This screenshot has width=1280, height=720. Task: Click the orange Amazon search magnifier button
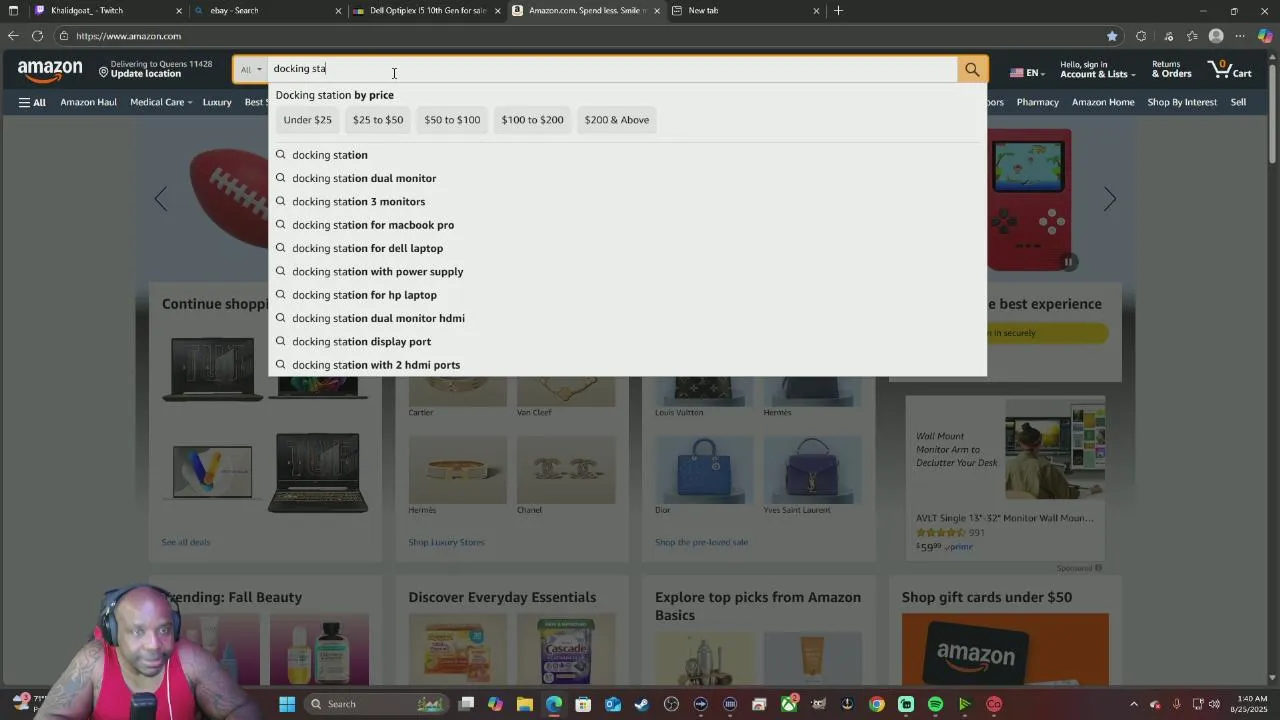pos(972,69)
